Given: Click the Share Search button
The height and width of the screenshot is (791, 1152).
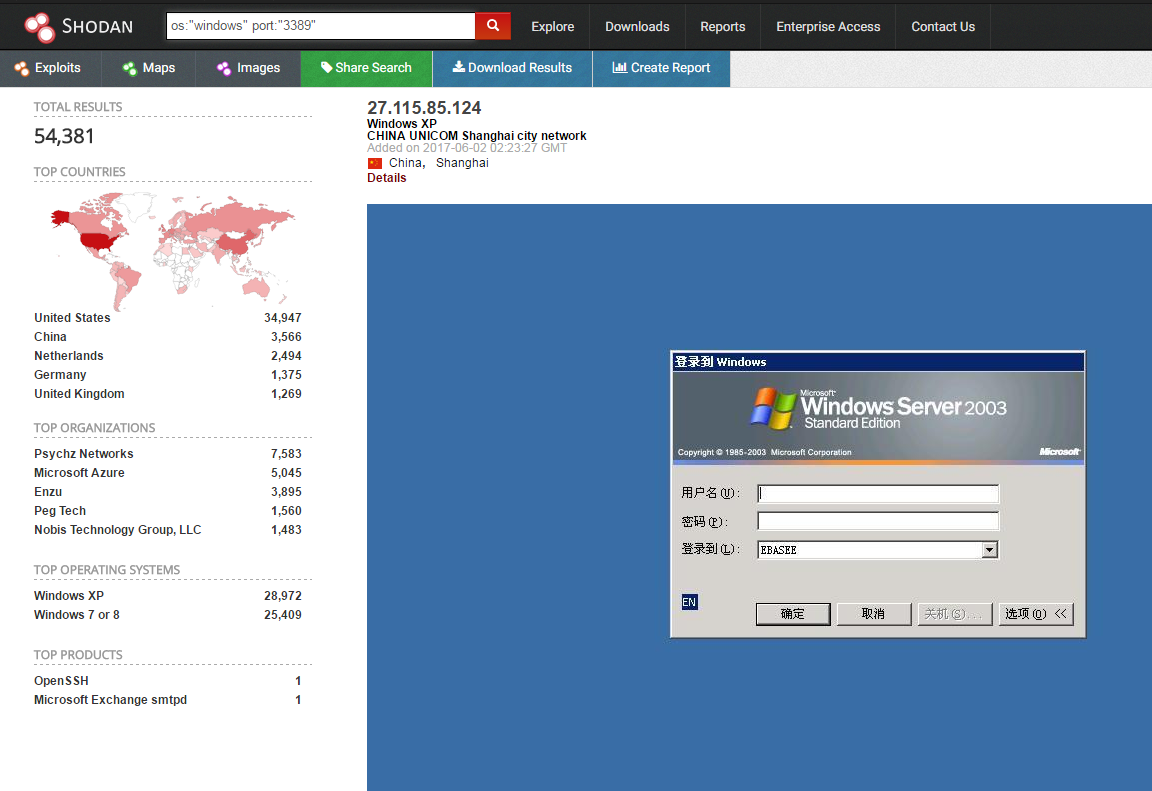Looking at the screenshot, I should coord(367,68).
